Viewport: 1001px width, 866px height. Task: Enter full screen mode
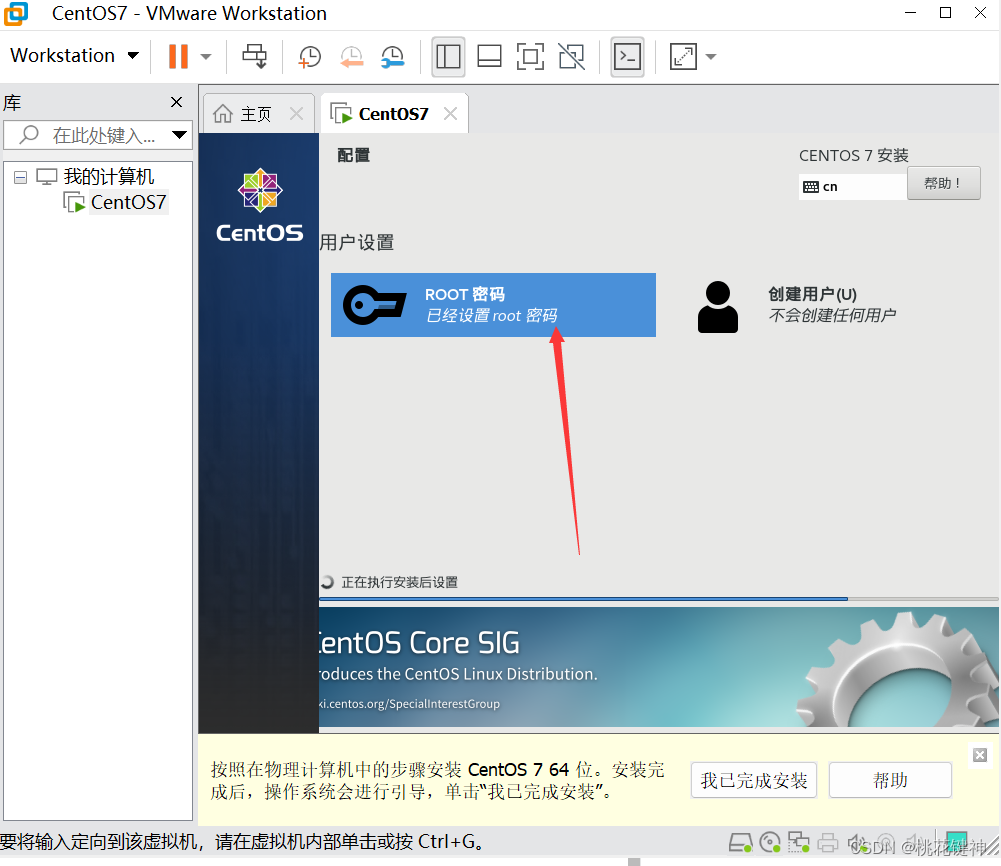pyautogui.click(x=530, y=57)
